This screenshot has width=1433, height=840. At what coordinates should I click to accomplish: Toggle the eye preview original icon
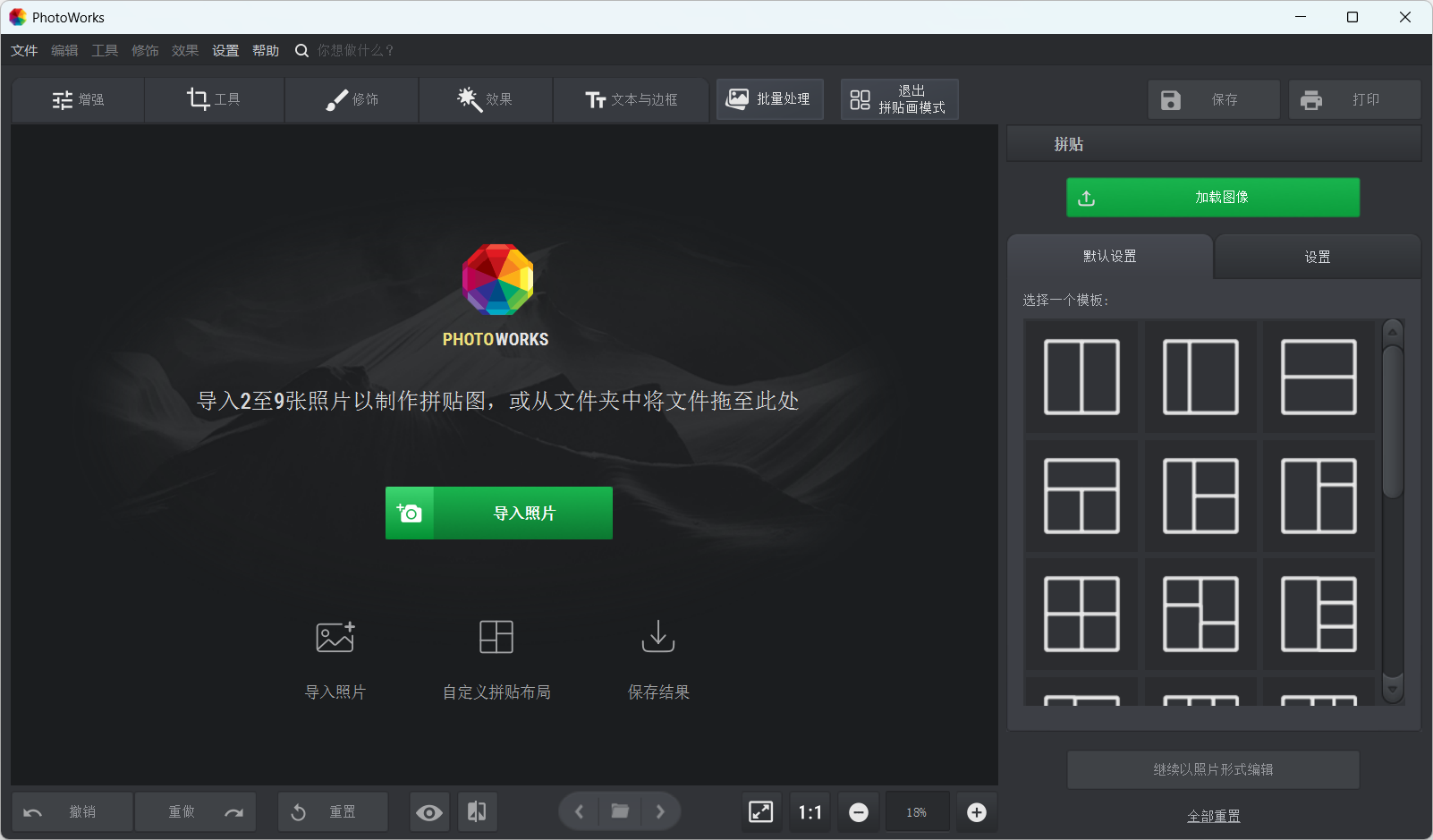pyautogui.click(x=429, y=812)
